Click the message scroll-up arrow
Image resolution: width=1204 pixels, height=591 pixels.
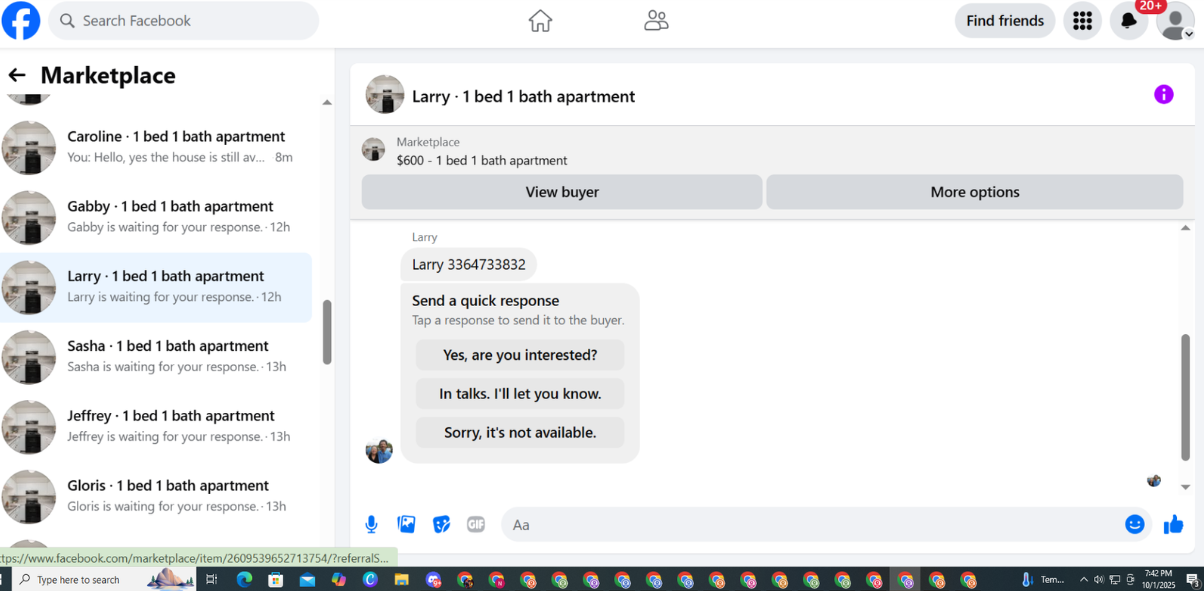click(x=1186, y=228)
